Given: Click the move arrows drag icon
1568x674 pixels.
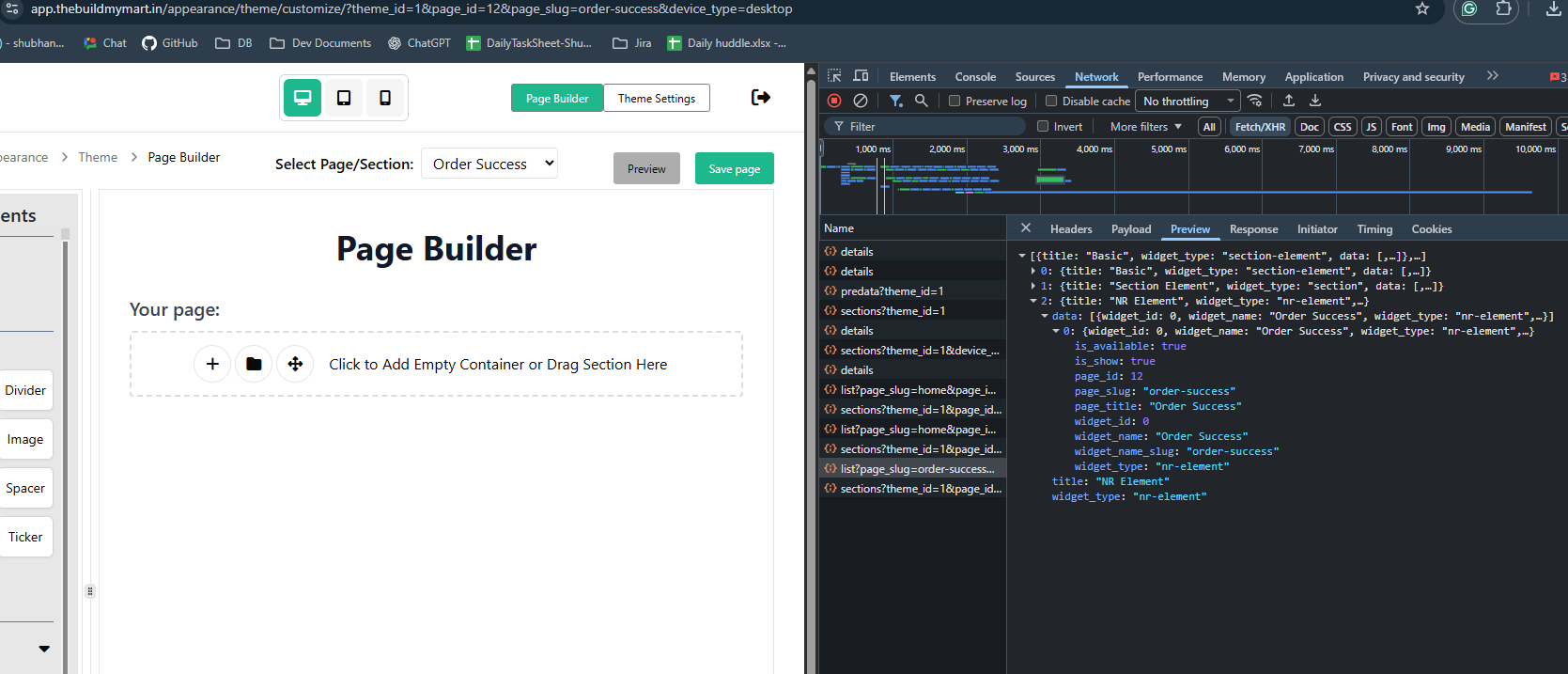Looking at the screenshot, I should pyautogui.click(x=295, y=364).
